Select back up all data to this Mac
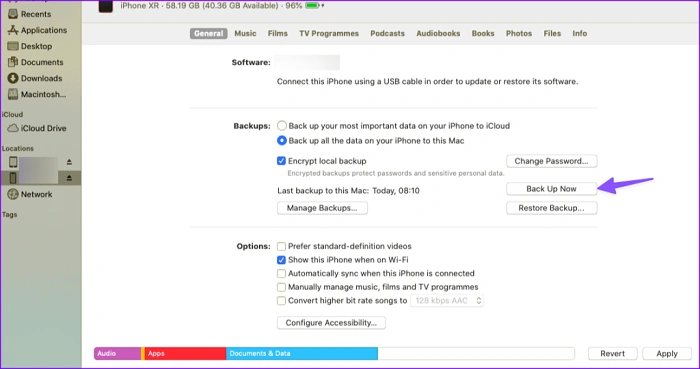Image resolution: width=700 pixels, height=369 pixels. pyautogui.click(x=282, y=141)
